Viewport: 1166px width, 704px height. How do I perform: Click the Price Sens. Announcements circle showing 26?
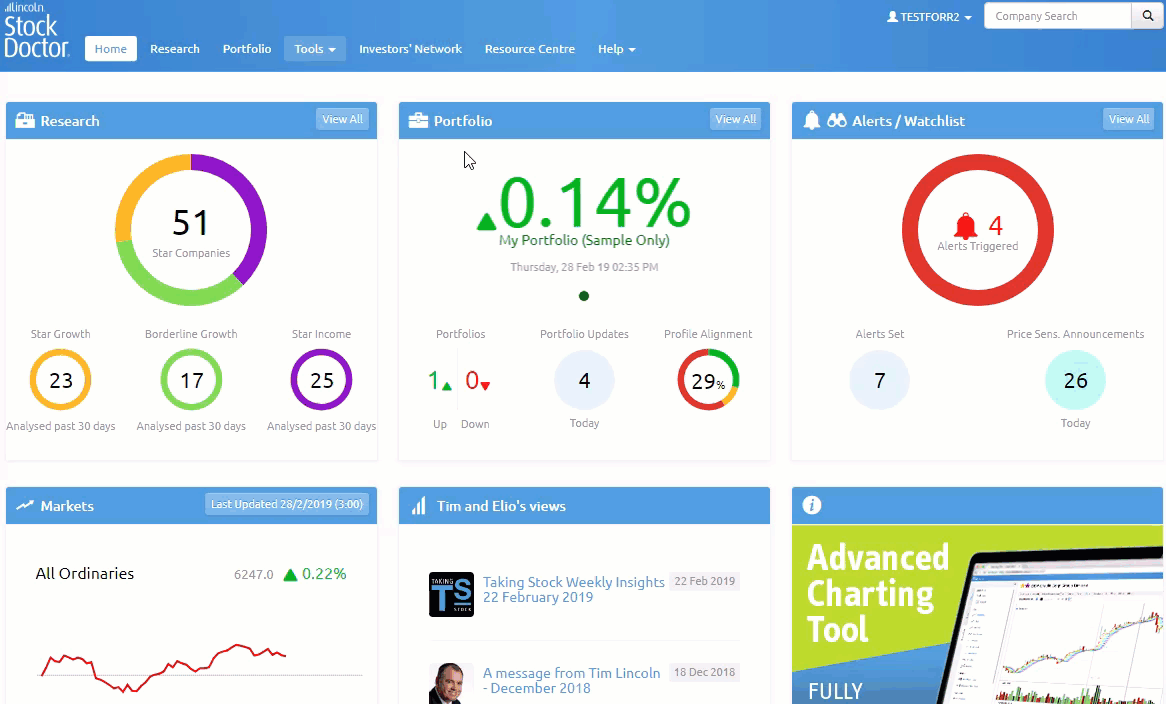(x=1075, y=380)
